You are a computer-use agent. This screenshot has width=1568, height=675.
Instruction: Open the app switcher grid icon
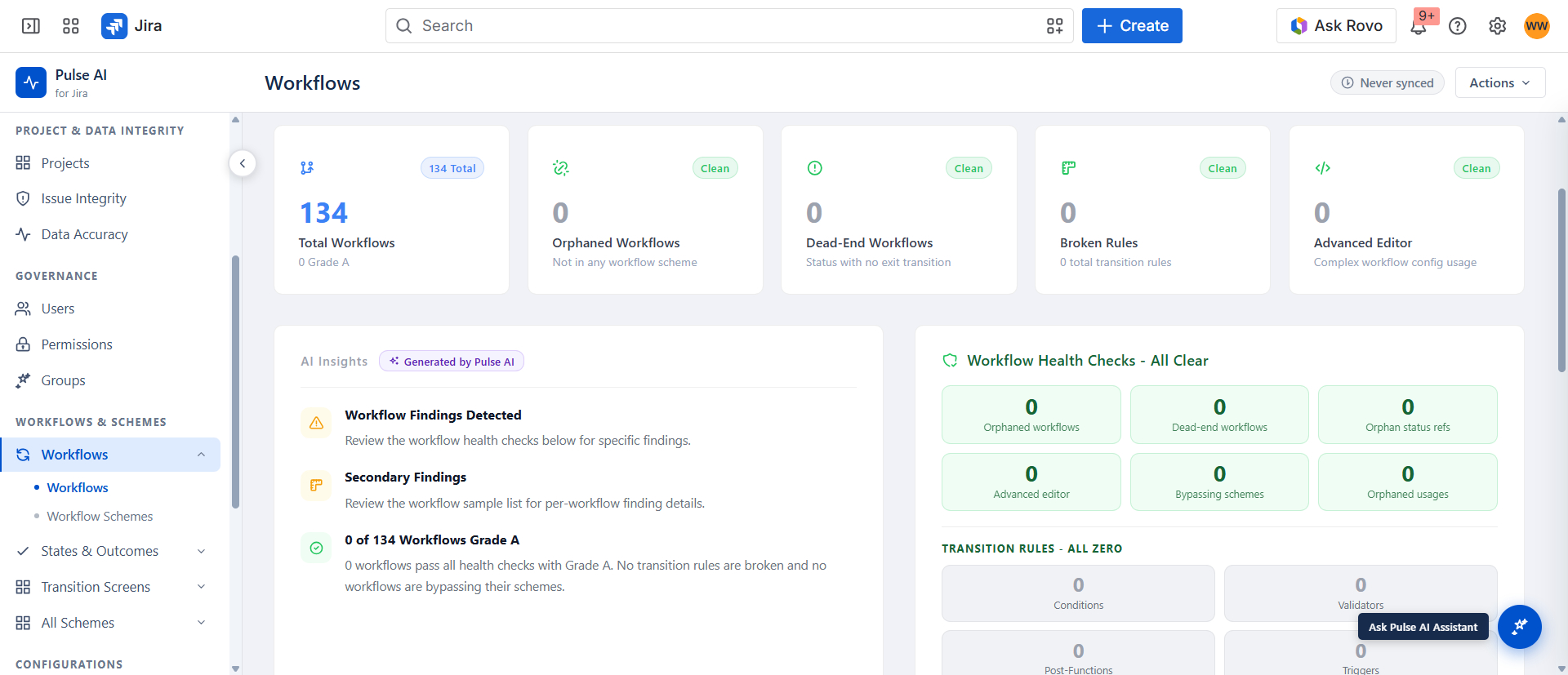coord(71,26)
